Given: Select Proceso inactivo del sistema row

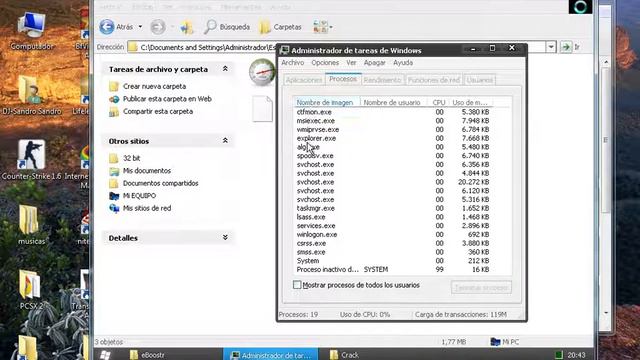Looking at the screenshot, I should [x=393, y=269].
